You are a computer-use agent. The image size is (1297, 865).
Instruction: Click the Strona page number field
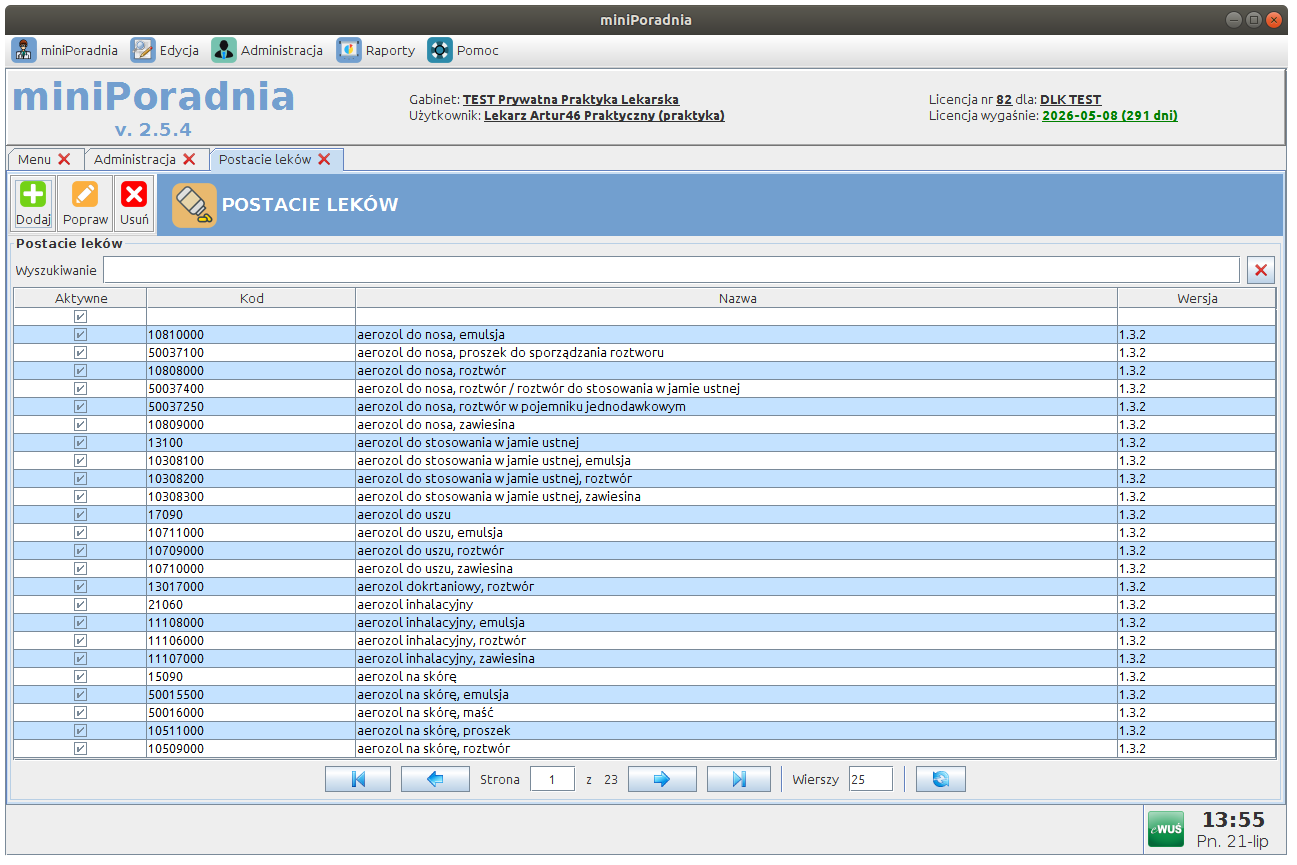tap(552, 779)
